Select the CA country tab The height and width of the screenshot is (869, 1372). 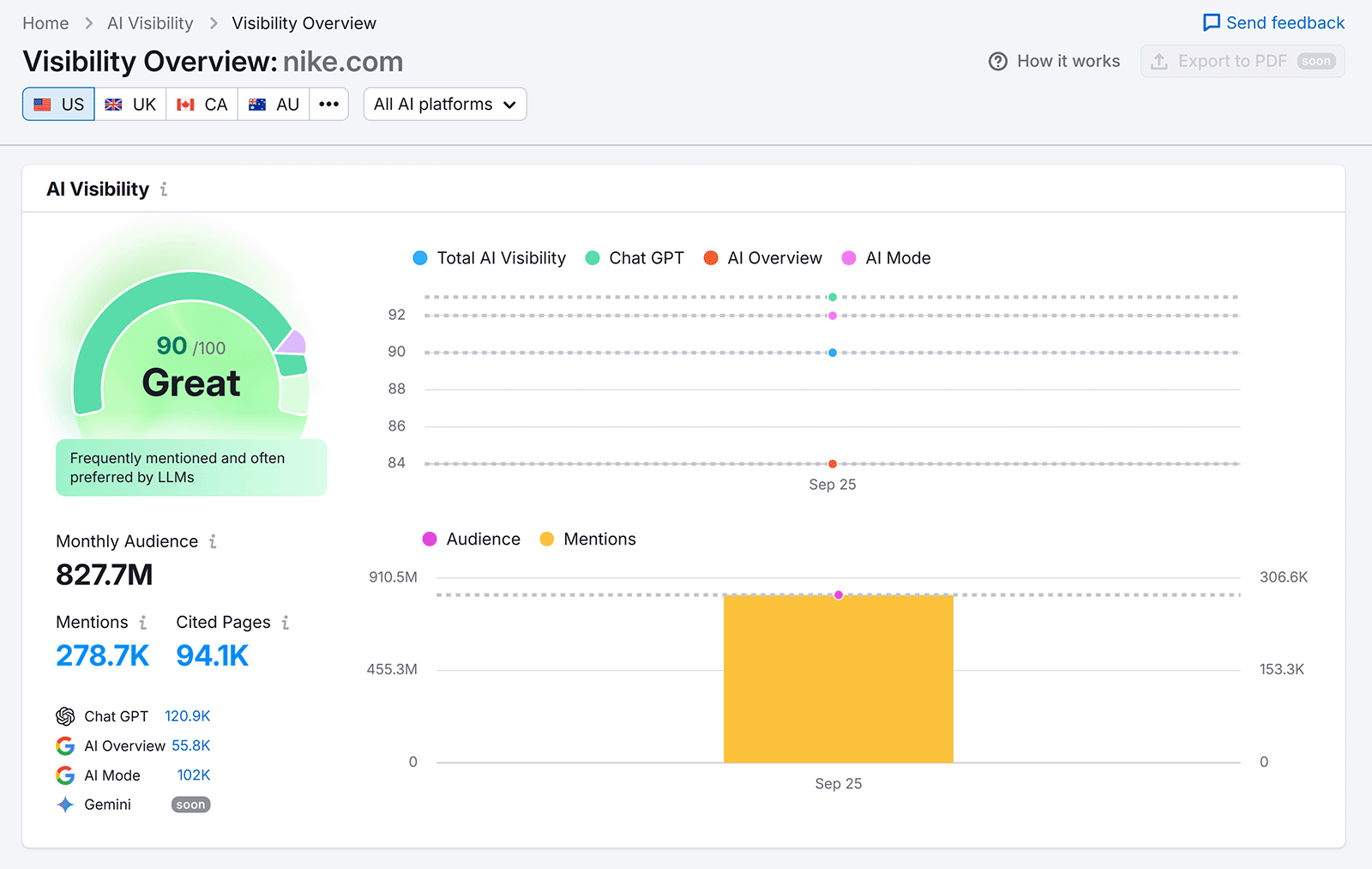202,104
